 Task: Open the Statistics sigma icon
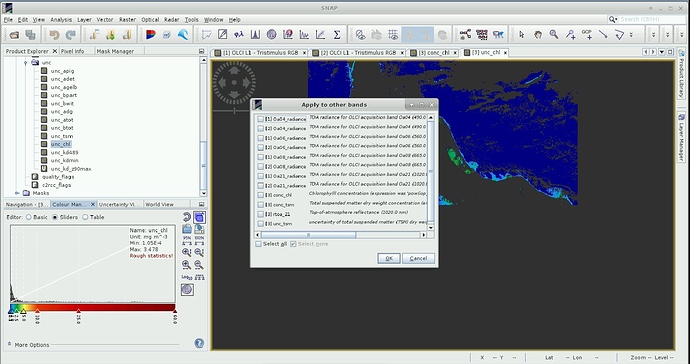[337, 34]
